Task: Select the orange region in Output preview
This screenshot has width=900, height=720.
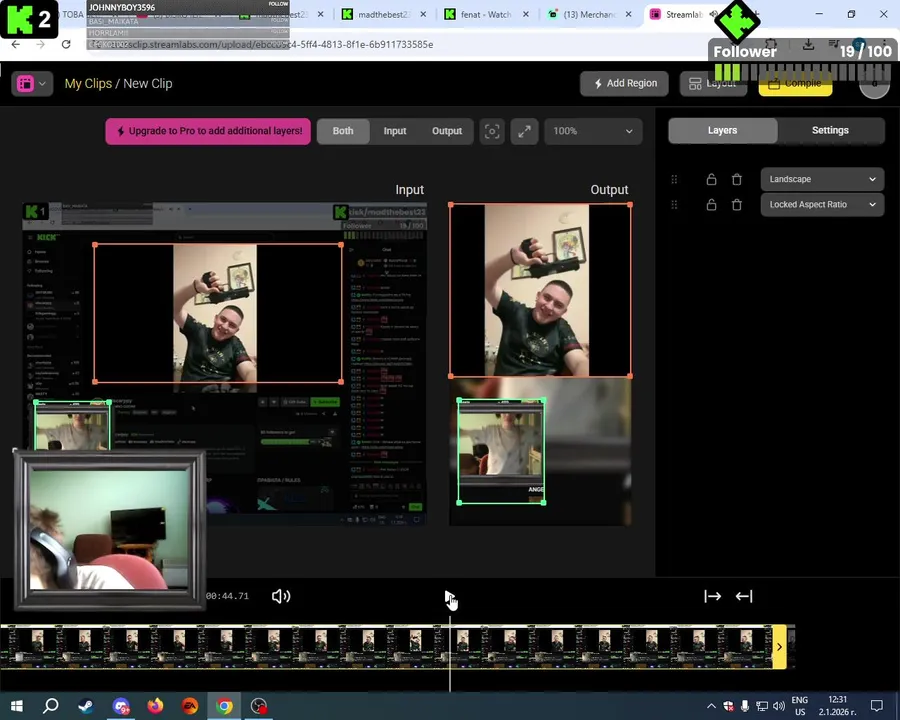Action: click(x=540, y=291)
